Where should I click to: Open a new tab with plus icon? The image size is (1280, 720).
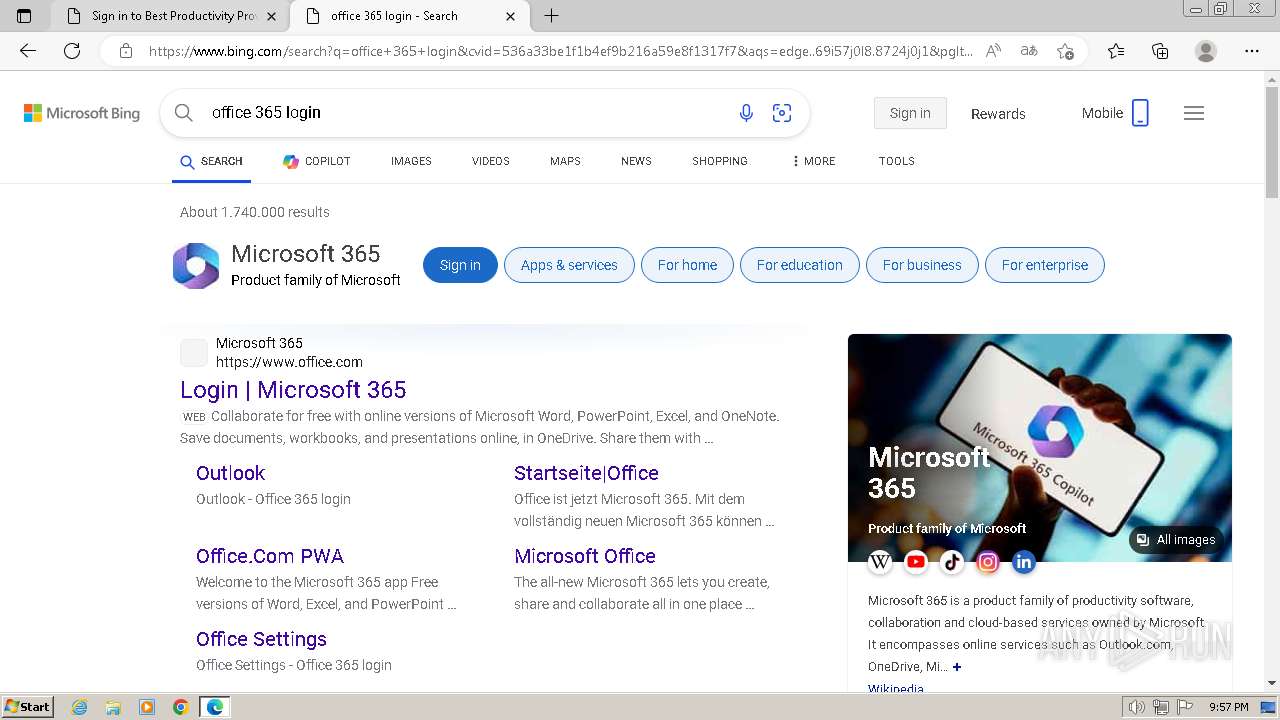coord(551,16)
